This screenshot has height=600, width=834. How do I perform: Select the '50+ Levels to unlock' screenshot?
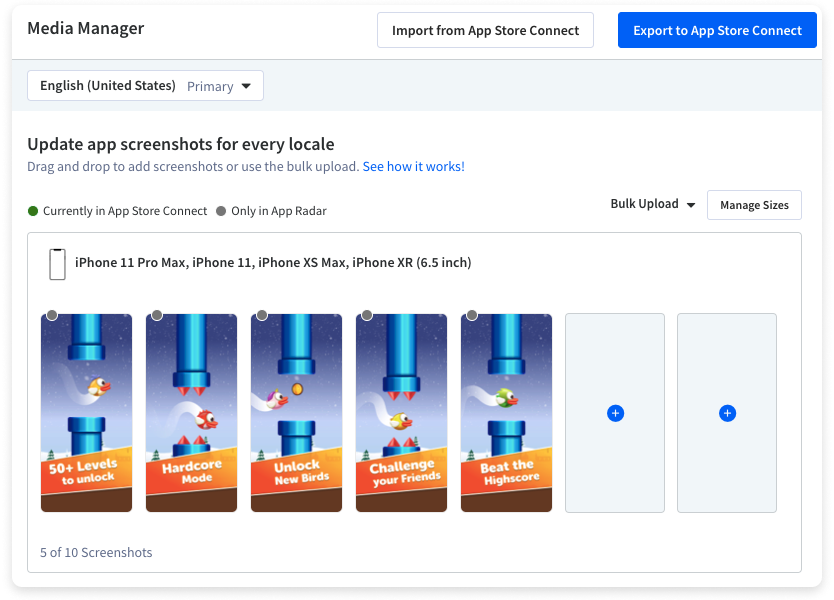pyautogui.click(x=86, y=413)
